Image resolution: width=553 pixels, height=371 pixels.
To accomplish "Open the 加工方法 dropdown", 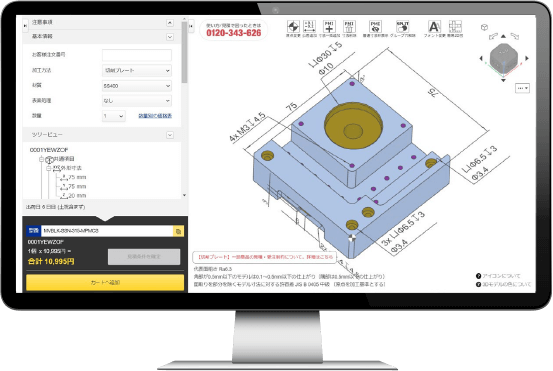I will [137, 71].
